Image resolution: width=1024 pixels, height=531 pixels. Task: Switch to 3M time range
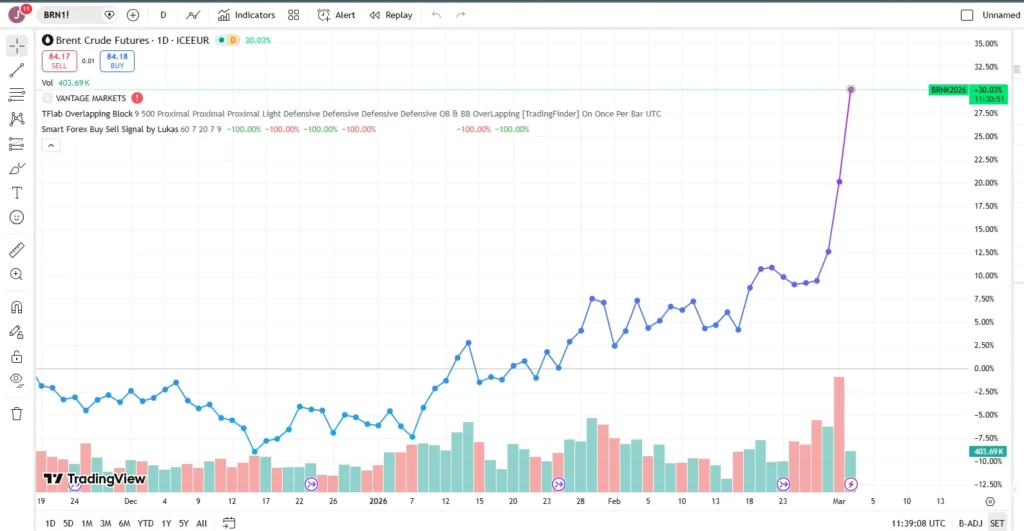[x=105, y=523]
